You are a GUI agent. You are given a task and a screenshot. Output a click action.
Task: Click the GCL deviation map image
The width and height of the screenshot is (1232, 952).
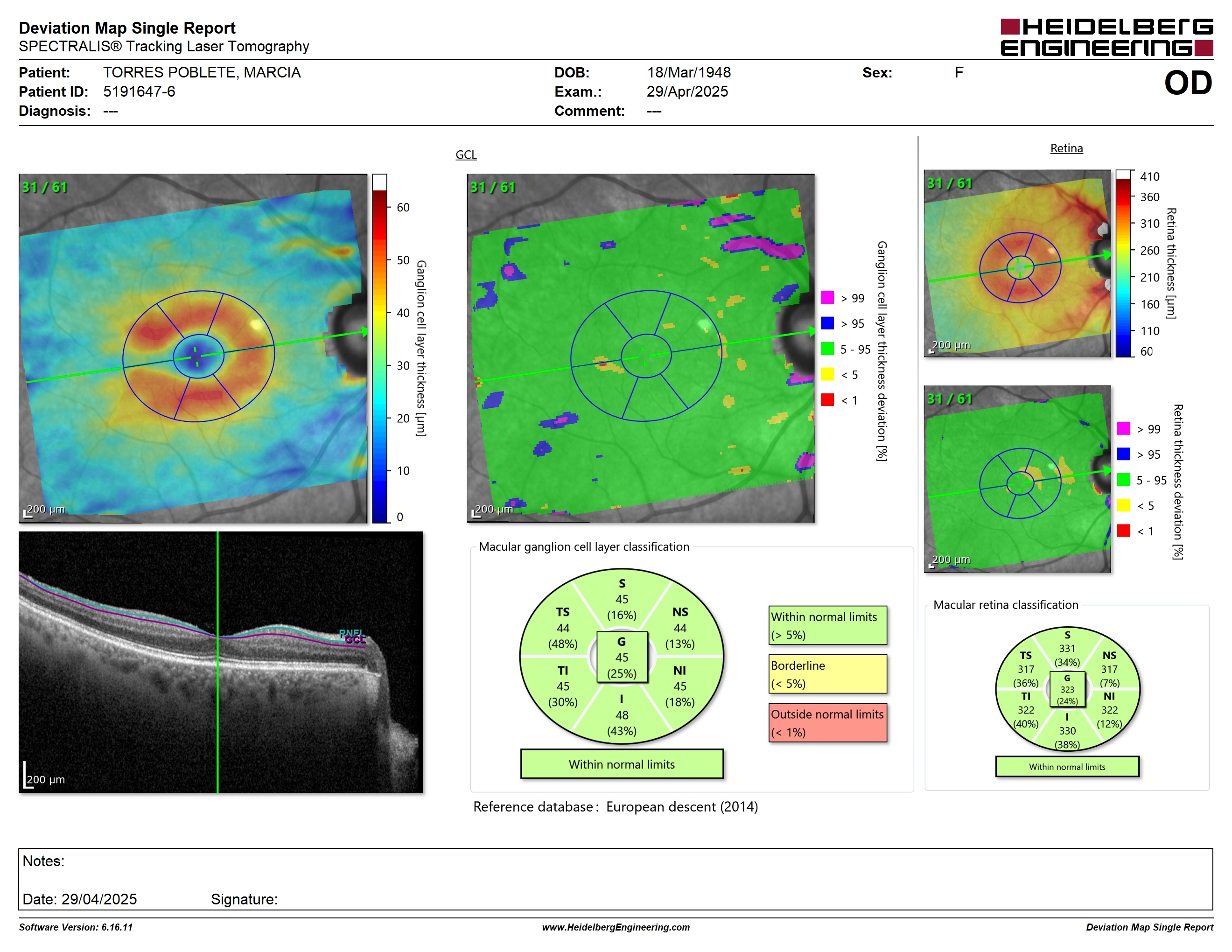pos(640,348)
